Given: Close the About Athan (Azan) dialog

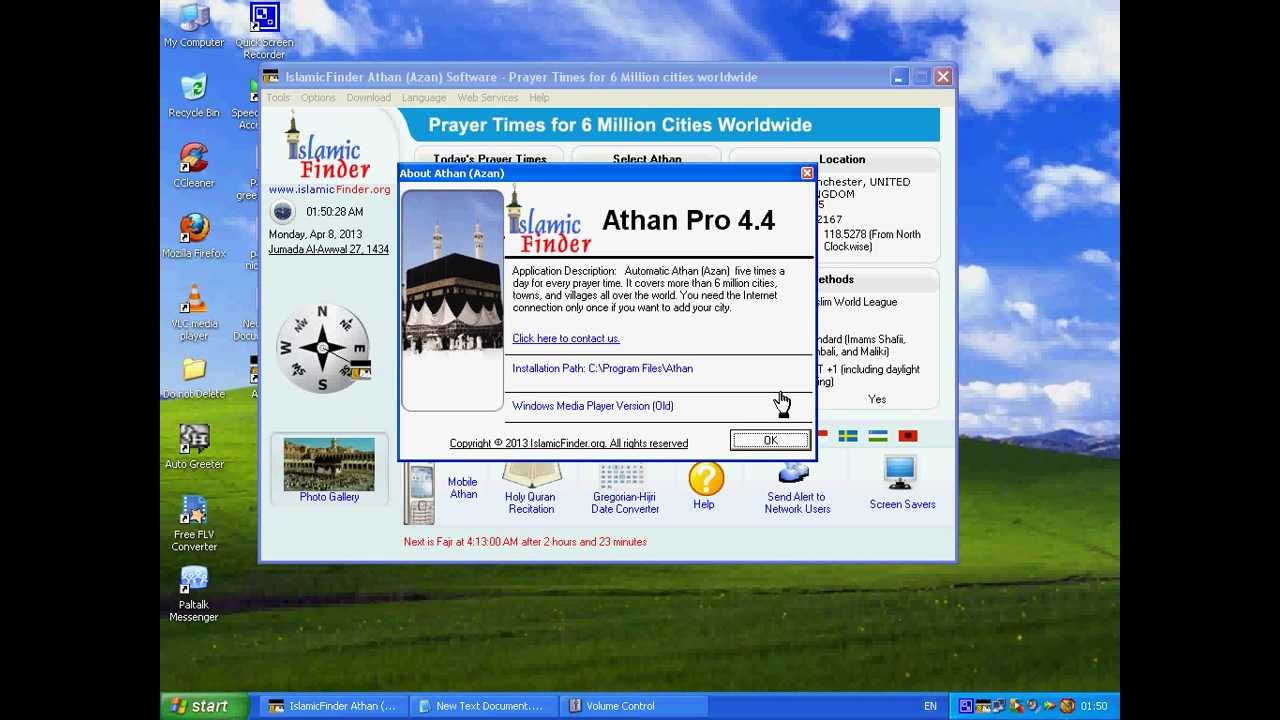Looking at the screenshot, I should (x=807, y=173).
